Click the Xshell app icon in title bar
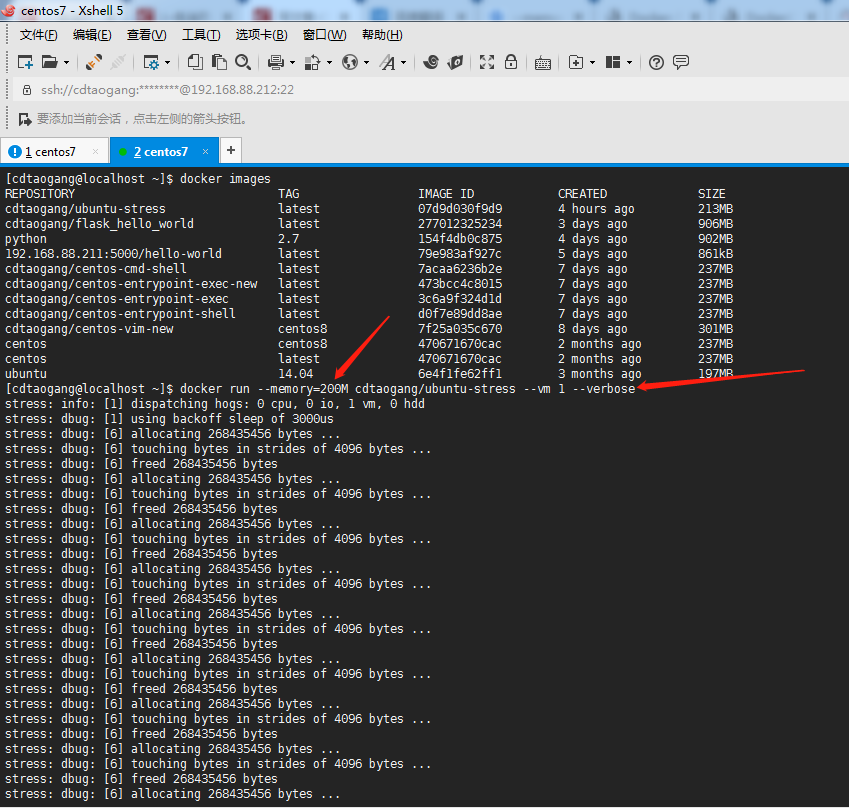 (x=8, y=10)
